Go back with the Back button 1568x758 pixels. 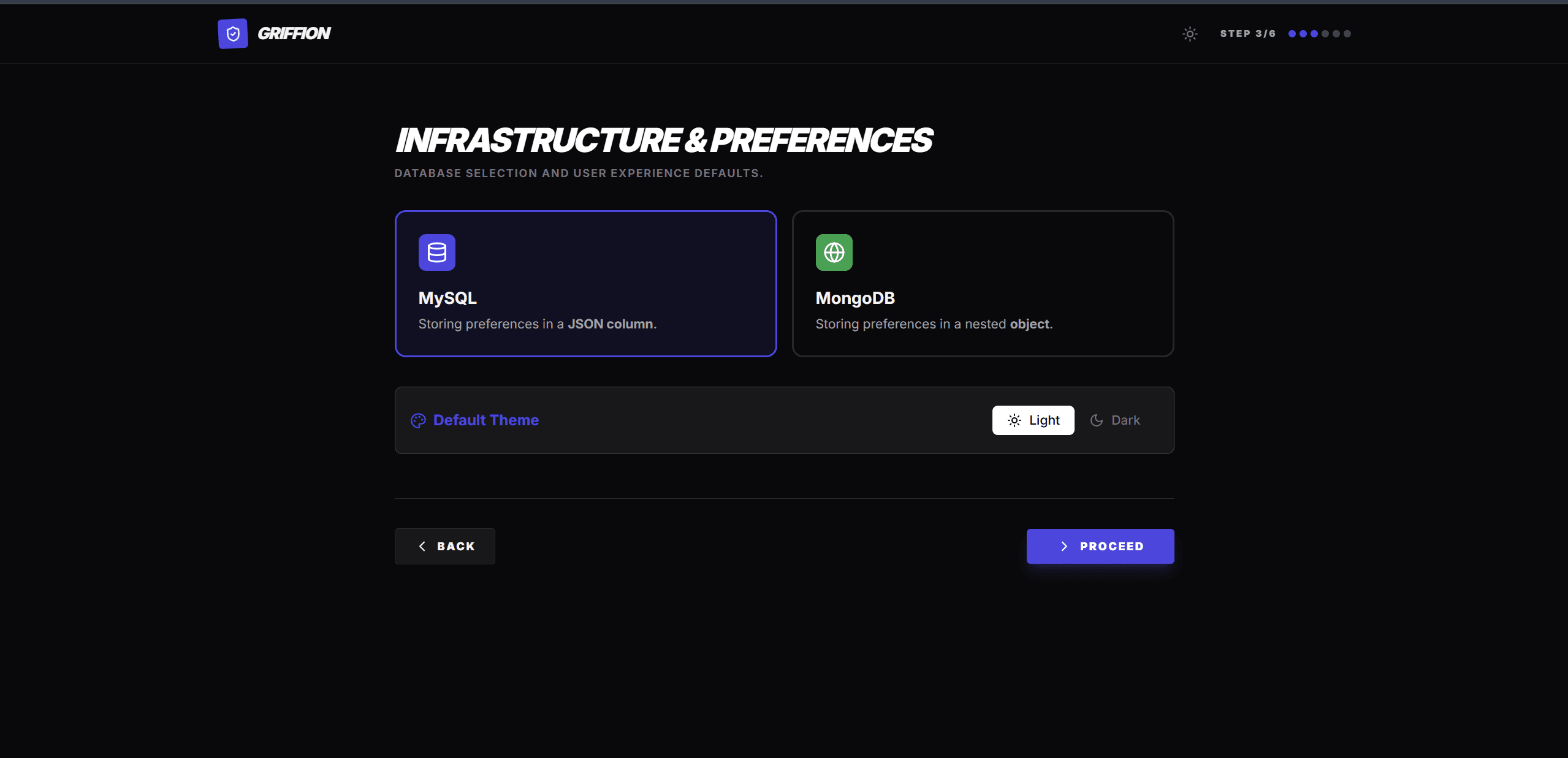point(445,546)
